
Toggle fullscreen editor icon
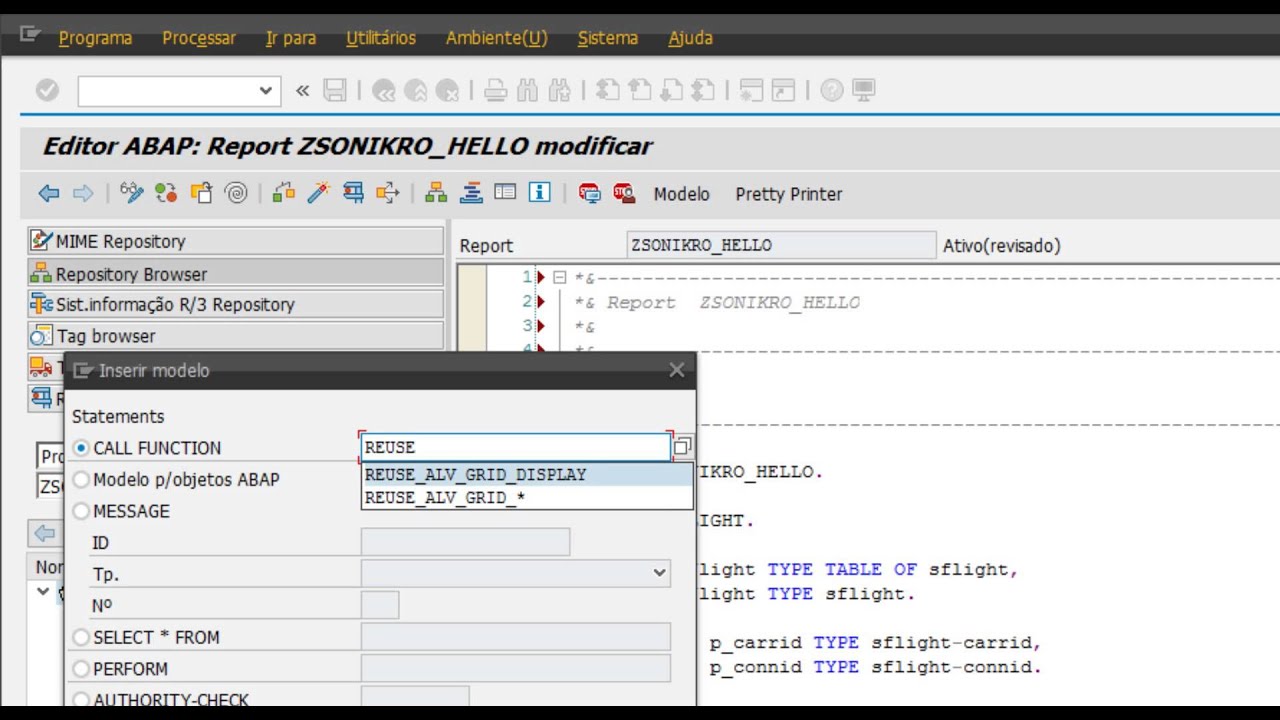[x=505, y=194]
